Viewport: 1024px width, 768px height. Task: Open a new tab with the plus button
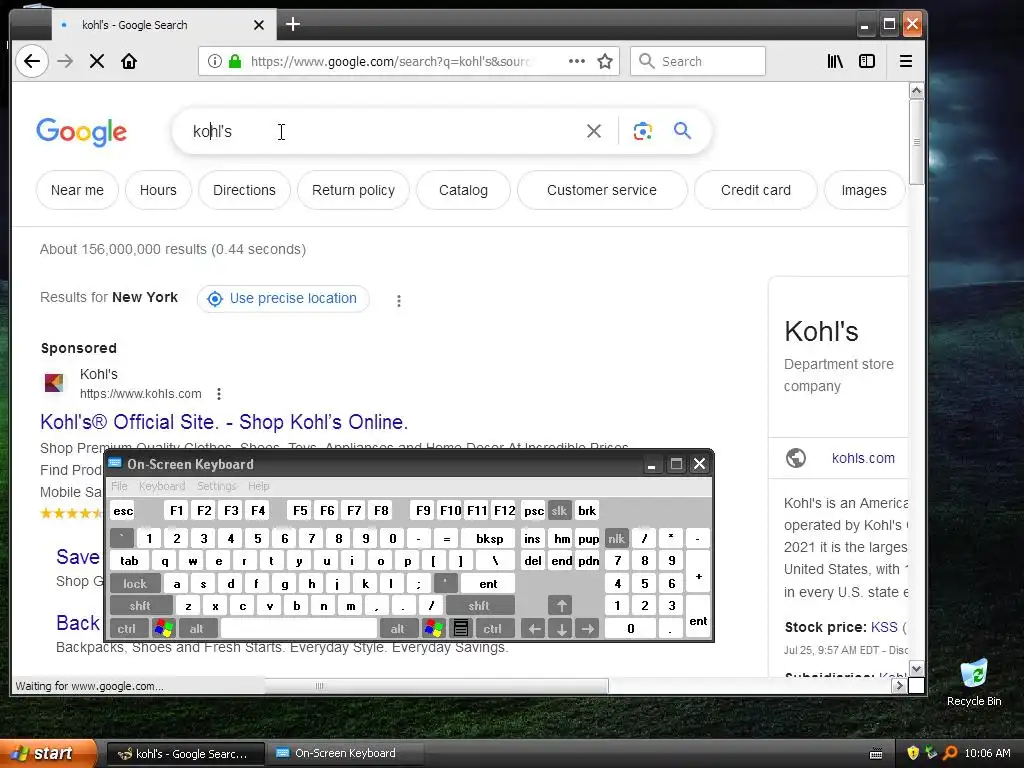click(293, 25)
